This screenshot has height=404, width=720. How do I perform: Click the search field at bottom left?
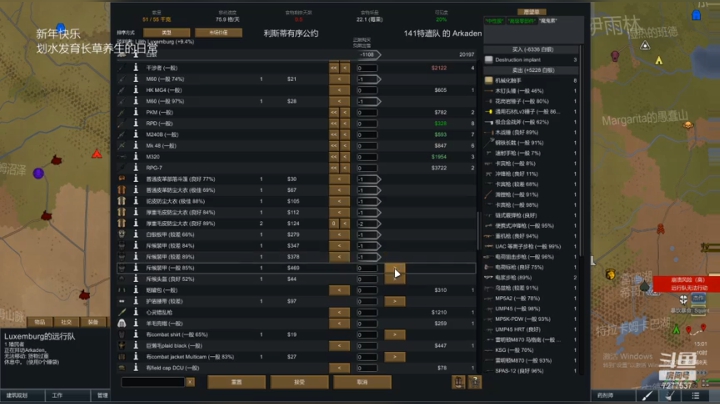point(153,382)
